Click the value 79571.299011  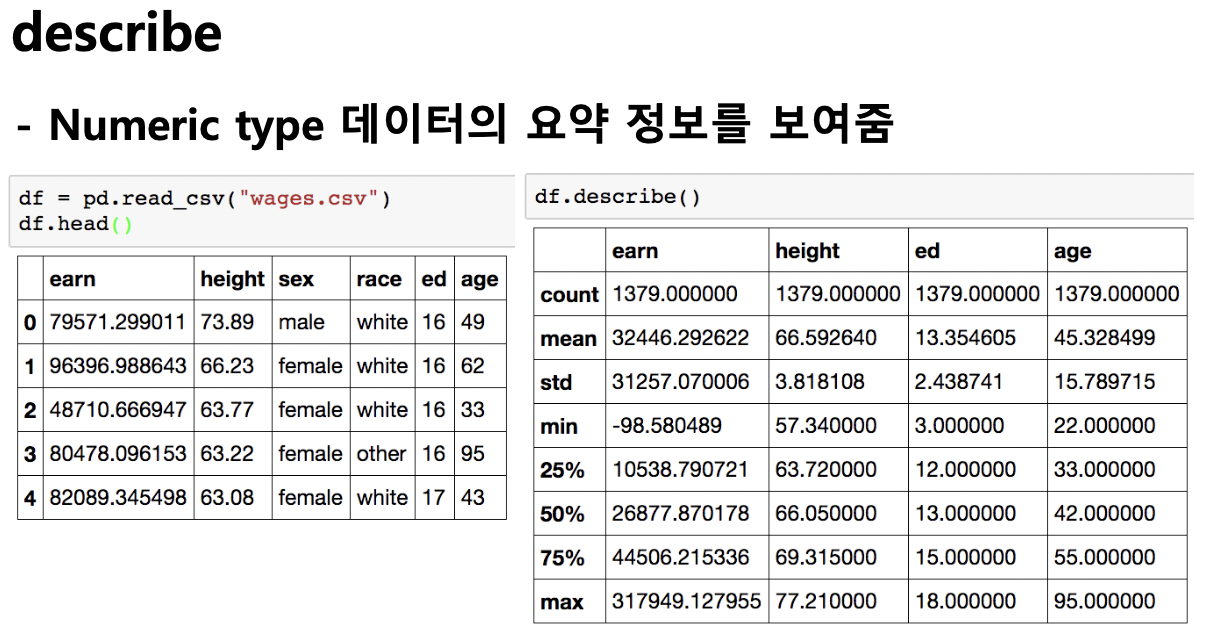(x=118, y=322)
